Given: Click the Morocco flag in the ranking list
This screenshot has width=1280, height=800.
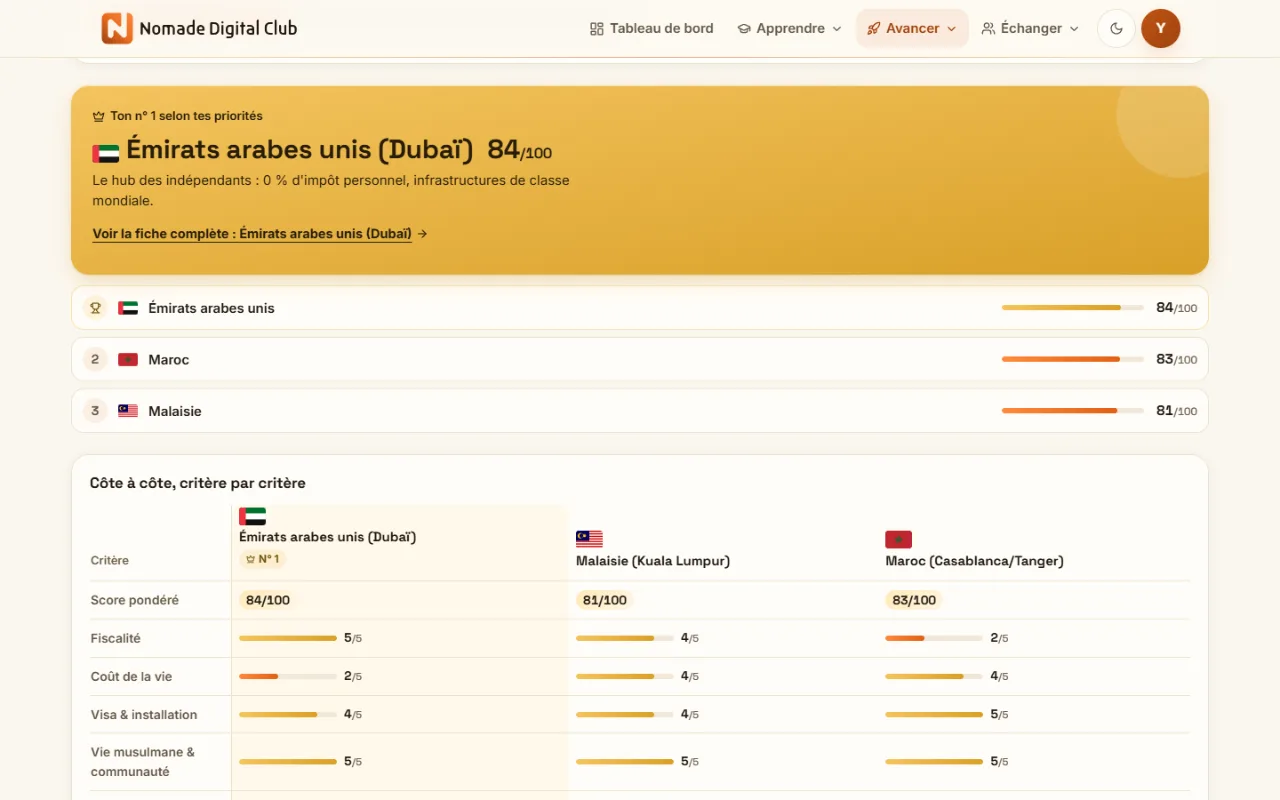Looking at the screenshot, I should (x=128, y=359).
